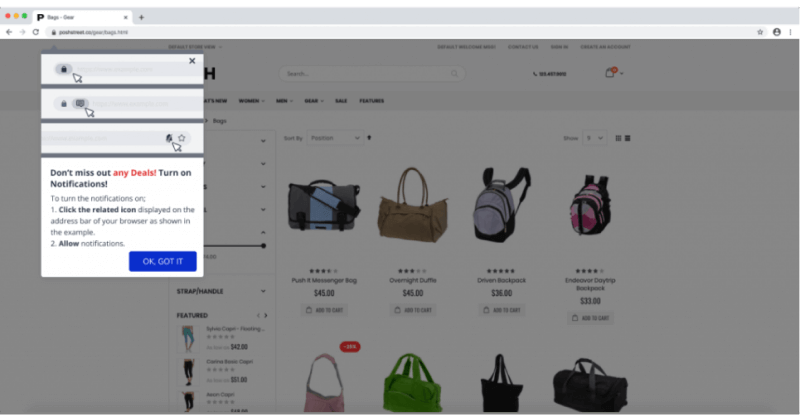Toggle sort direction arrow
The image size is (800, 415).
[x=369, y=138]
